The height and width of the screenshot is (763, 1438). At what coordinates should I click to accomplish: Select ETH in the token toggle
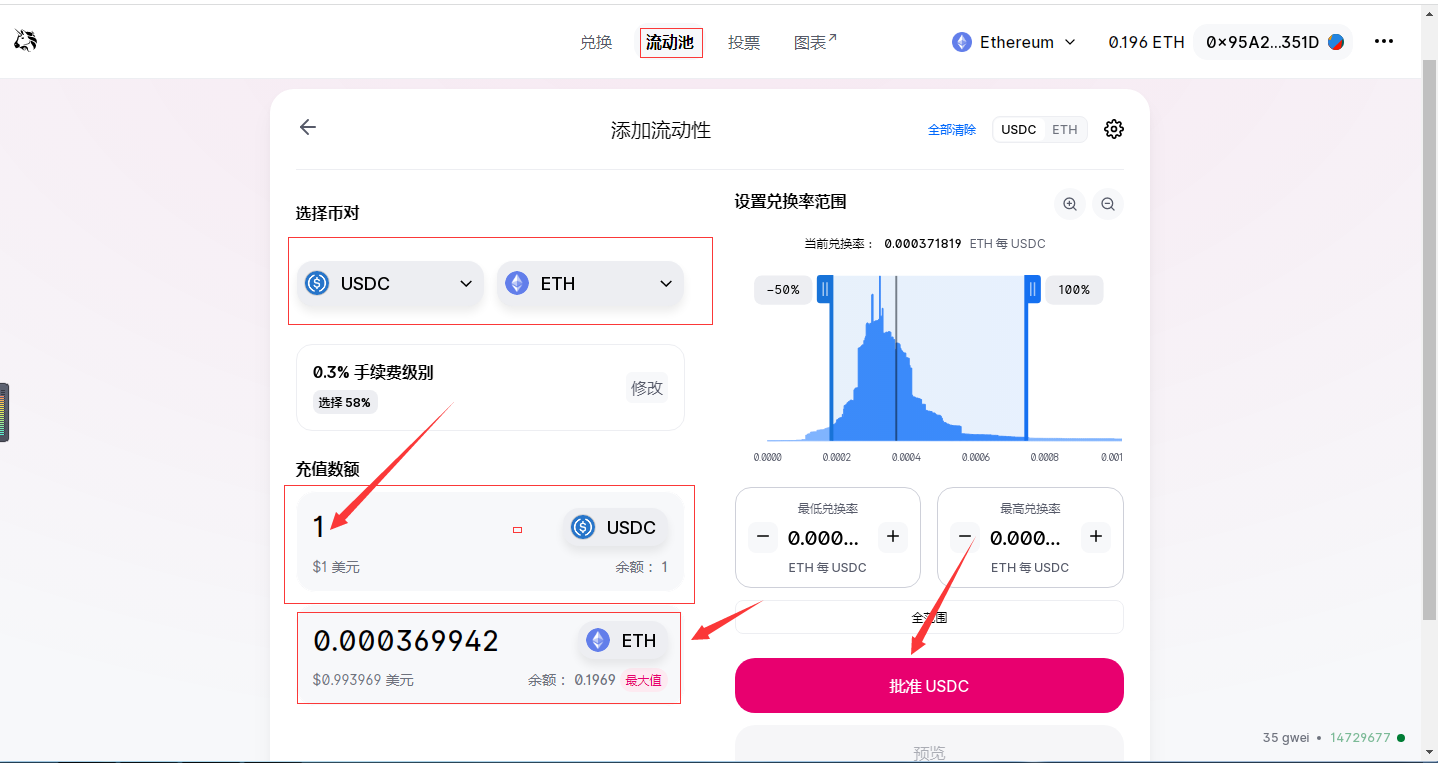point(1065,130)
